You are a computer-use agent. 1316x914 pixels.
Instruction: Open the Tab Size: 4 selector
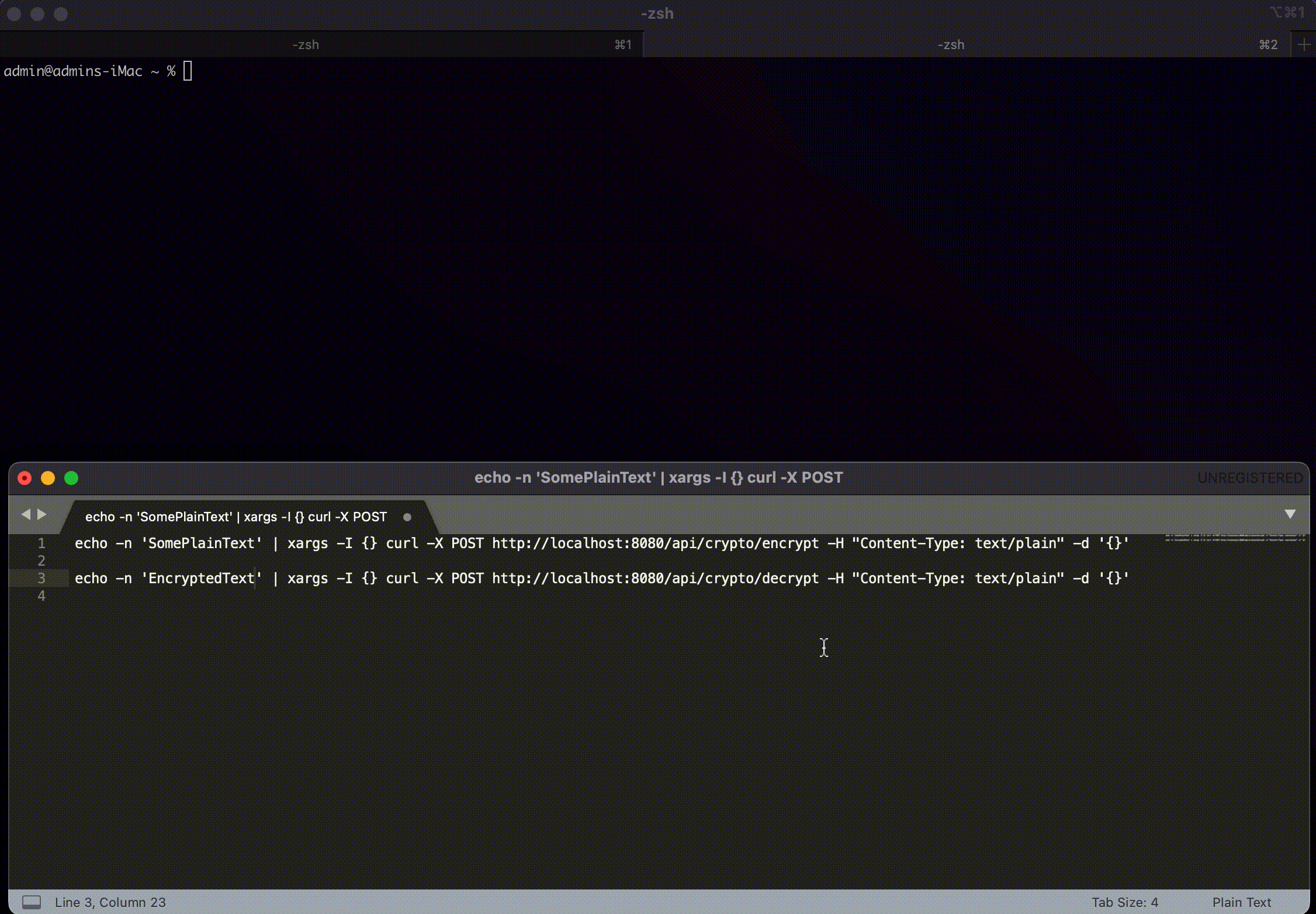(x=1124, y=902)
